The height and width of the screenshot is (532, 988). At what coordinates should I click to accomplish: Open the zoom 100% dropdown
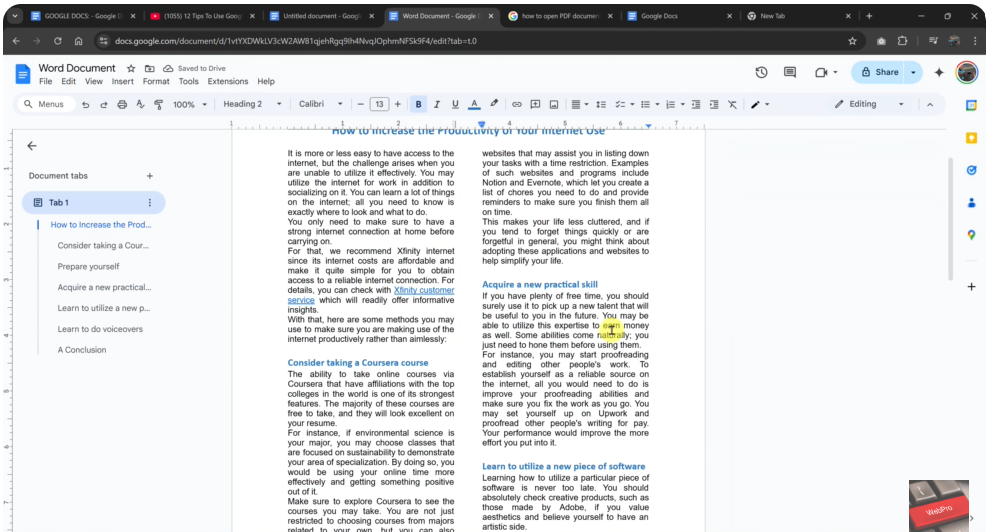click(190, 105)
